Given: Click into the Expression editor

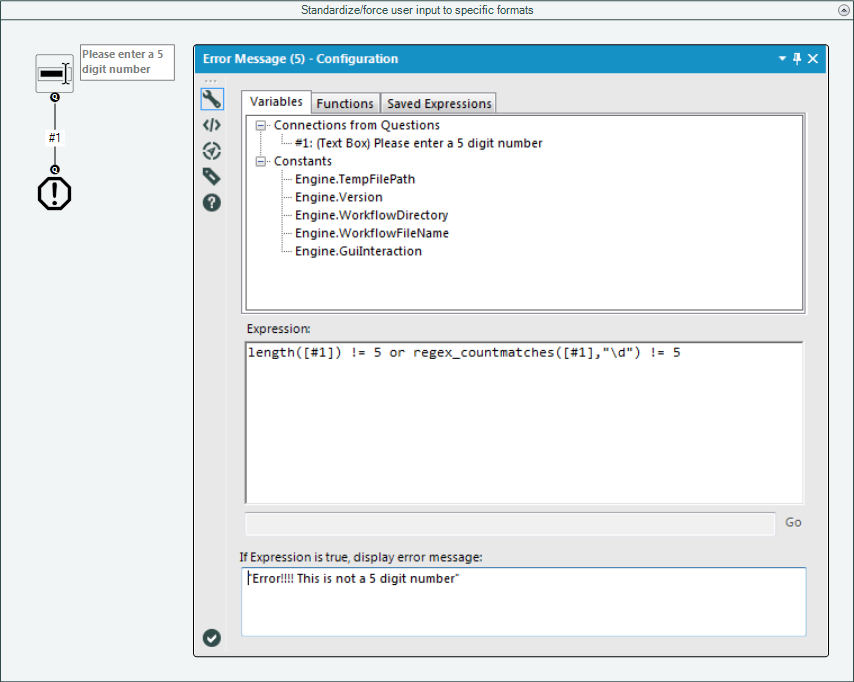Looking at the screenshot, I should [x=524, y=422].
